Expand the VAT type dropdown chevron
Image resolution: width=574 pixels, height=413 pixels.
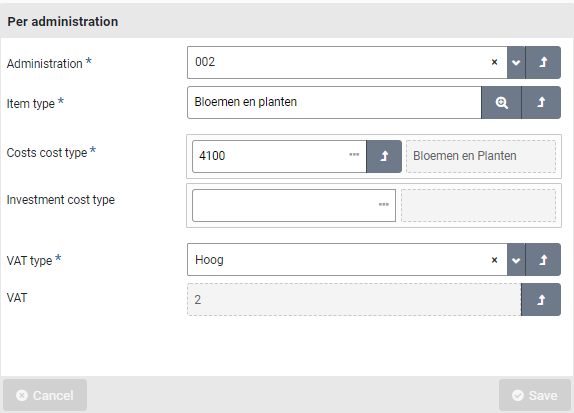coord(516,260)
